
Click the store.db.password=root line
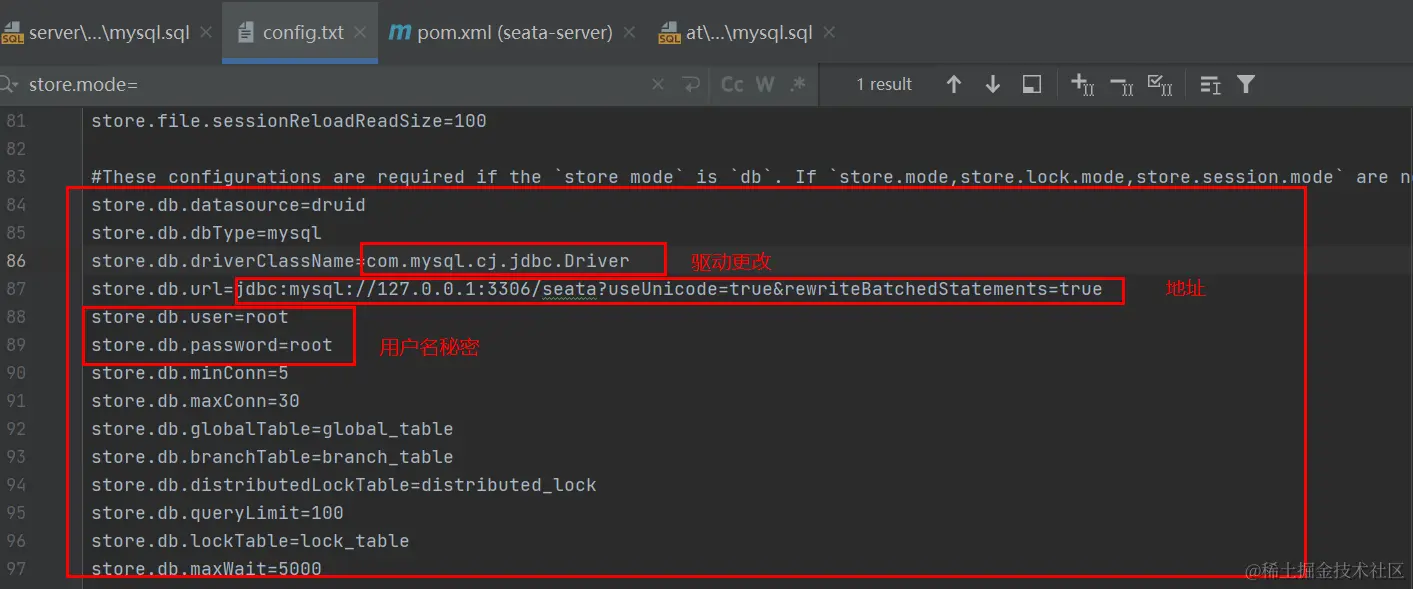click(212, 345)
